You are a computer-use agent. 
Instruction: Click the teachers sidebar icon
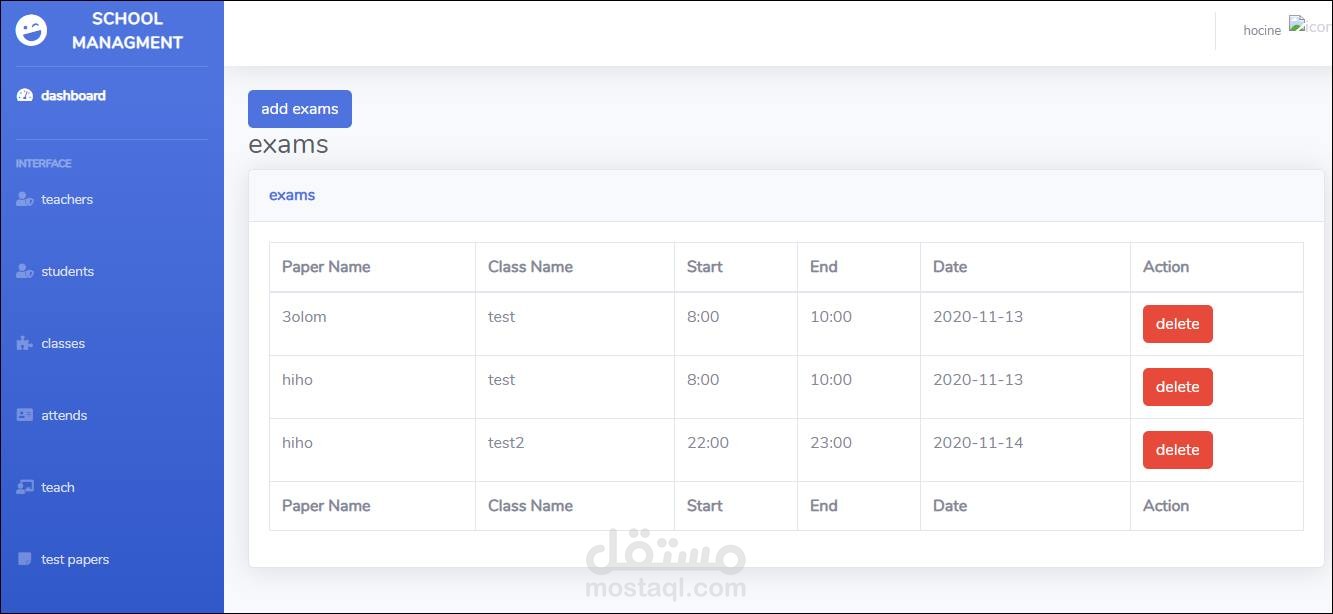(25, 200)
